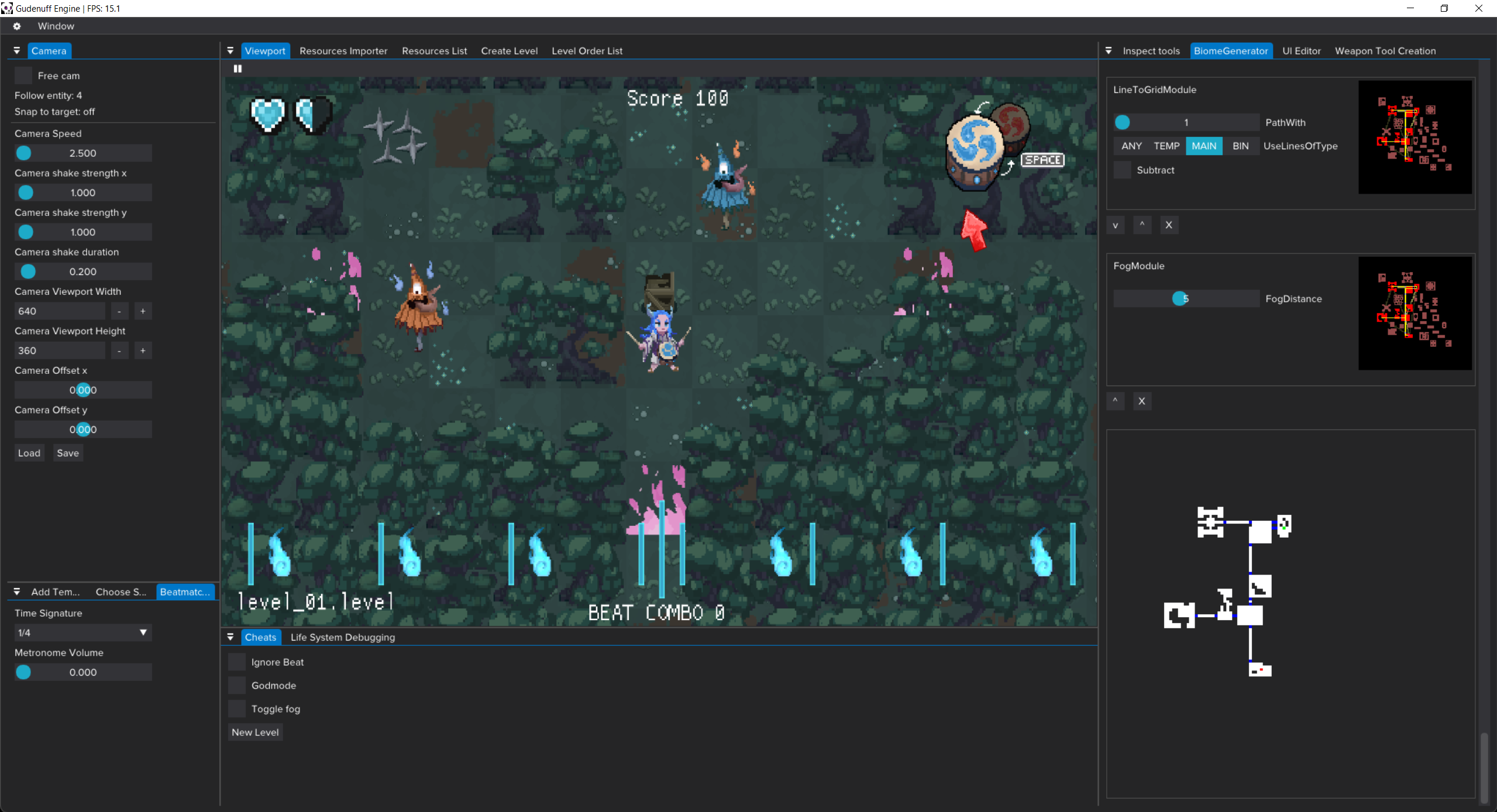Screen dimensions: 1497x812
Task: Check the Subtract option
Action: (1122, 170)
